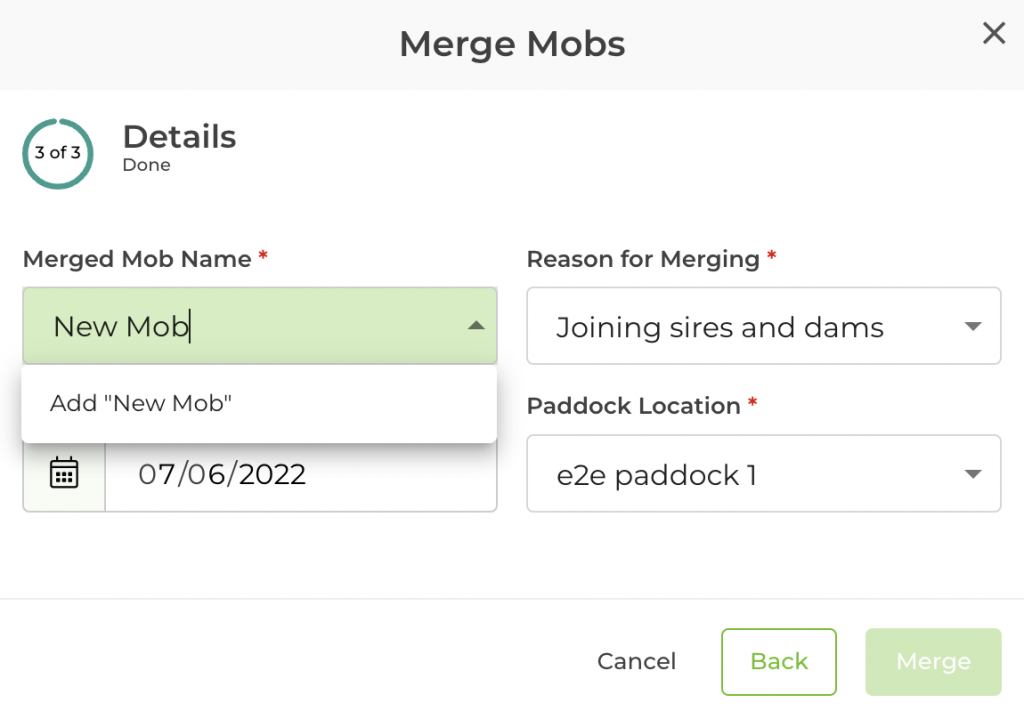Go to previous step with Back

779,661
